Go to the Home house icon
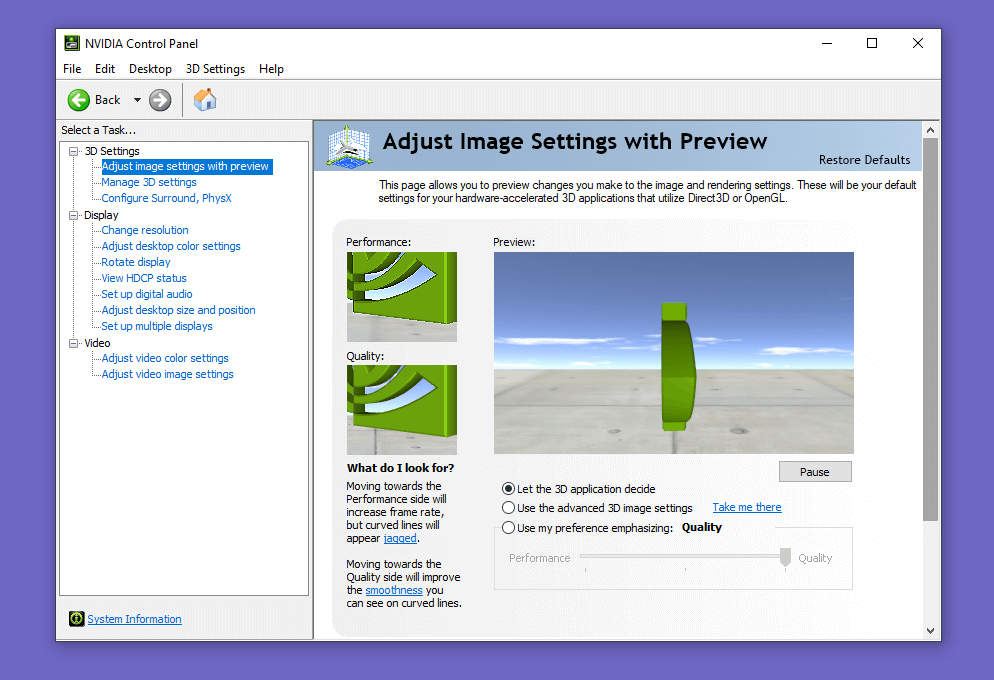This screenshot has height=680, width=994. [x=205, y=99]
